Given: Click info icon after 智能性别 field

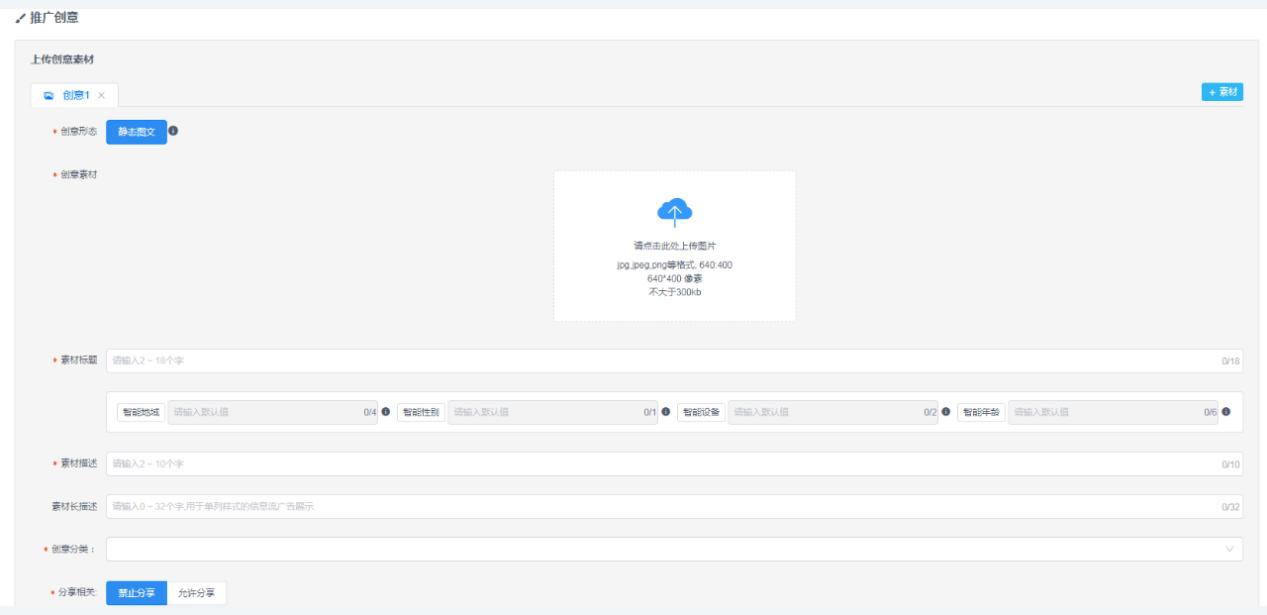Looking at the screenshot, I should [666, 411].
